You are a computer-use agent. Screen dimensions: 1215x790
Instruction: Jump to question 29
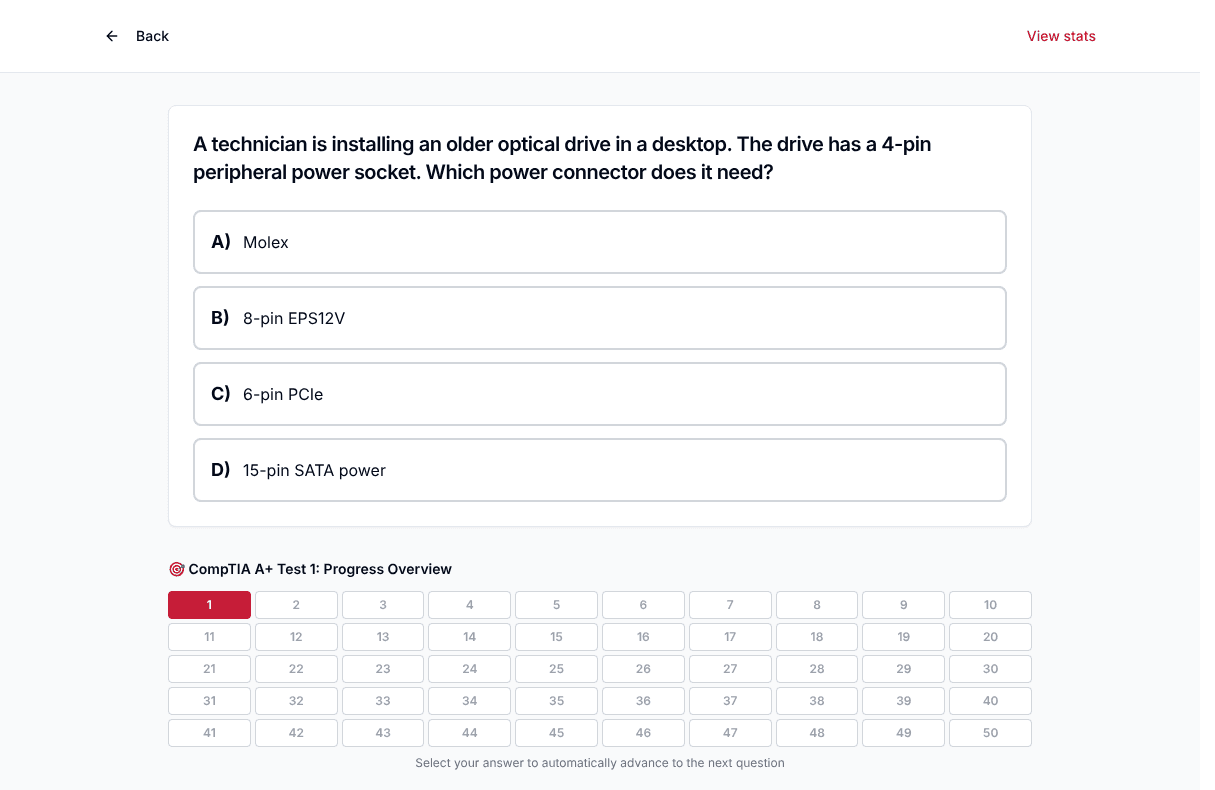coord(904,669)
